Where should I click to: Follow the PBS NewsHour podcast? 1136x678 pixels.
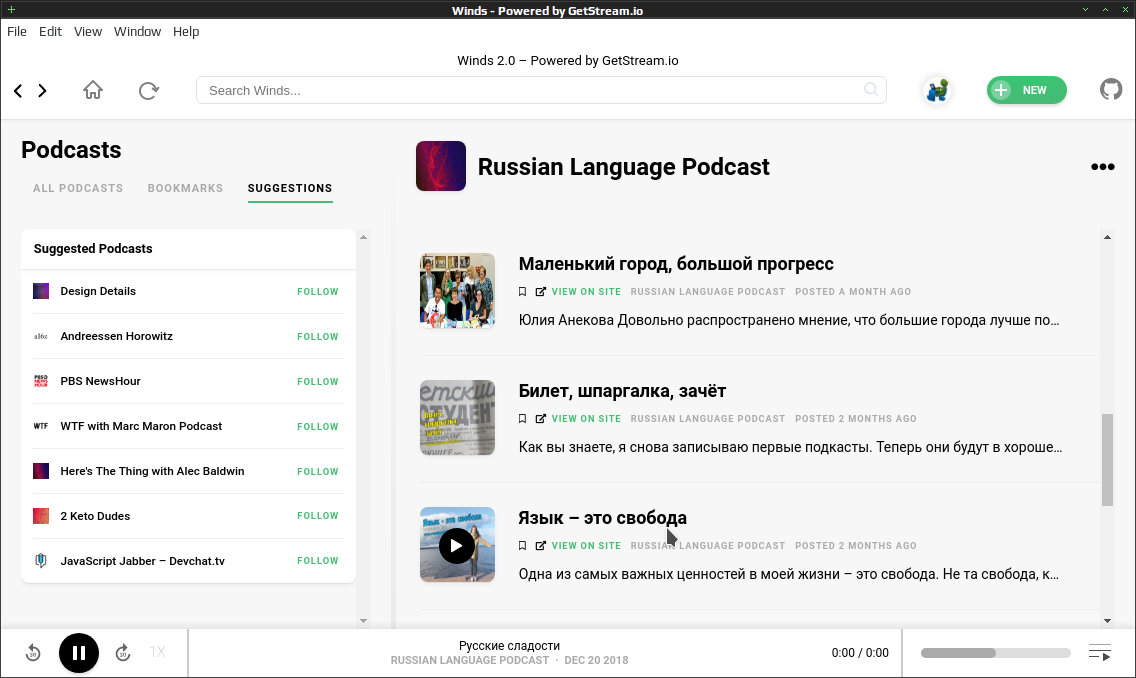[317, 381]
